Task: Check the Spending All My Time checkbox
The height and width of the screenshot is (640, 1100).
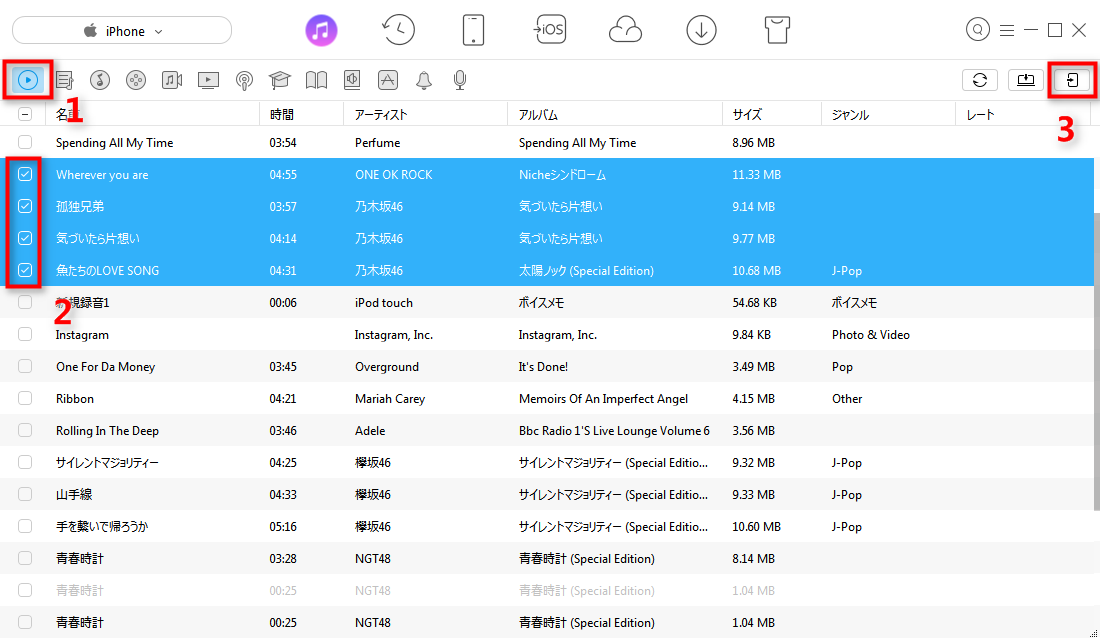Action: 25,142
